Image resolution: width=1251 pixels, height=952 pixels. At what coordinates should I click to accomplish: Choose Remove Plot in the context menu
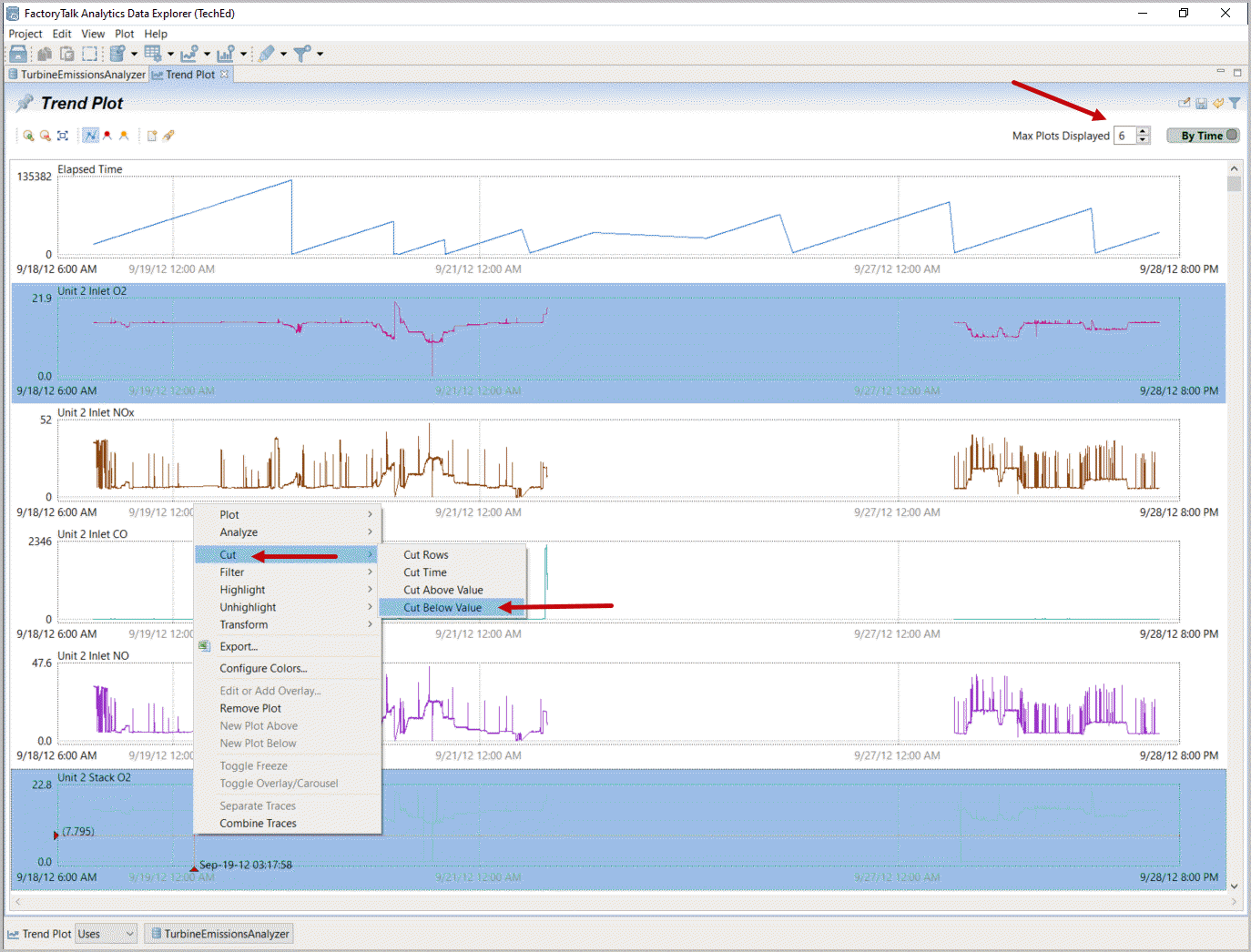[x=250, y=709]
